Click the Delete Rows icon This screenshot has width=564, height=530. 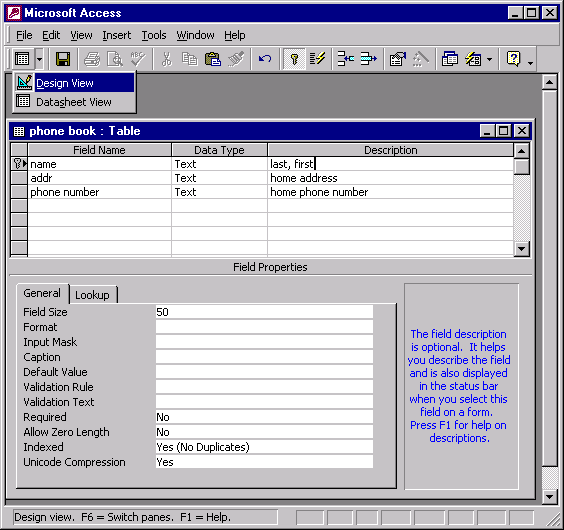click(x=369, y=59)
